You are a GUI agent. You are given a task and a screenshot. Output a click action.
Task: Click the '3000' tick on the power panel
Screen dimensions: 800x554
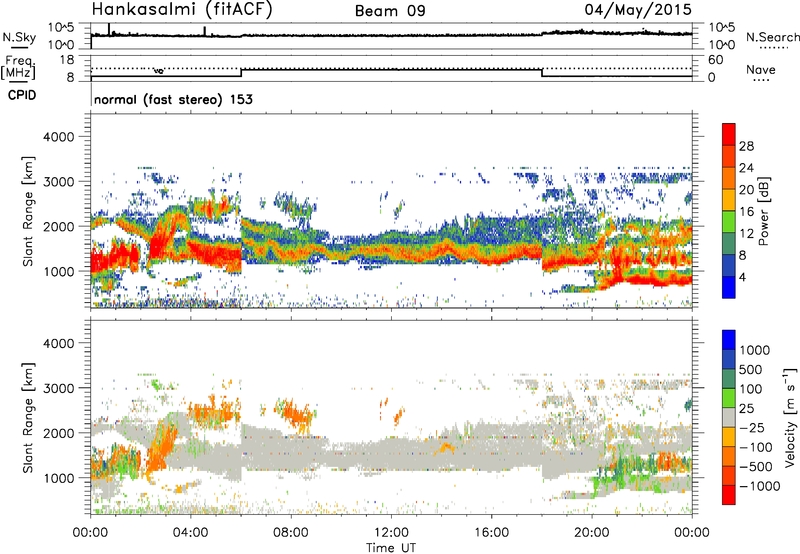(x=58, y=182)
